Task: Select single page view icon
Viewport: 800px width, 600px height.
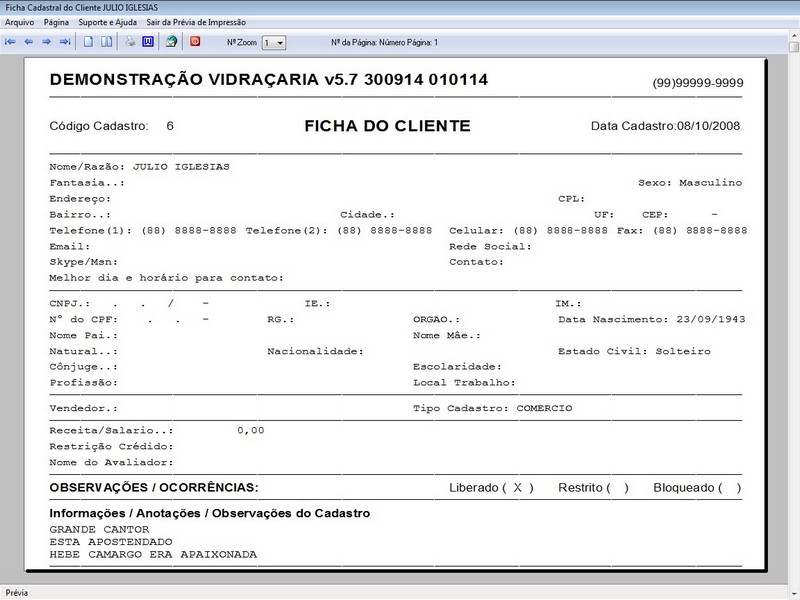Action: 88,41
